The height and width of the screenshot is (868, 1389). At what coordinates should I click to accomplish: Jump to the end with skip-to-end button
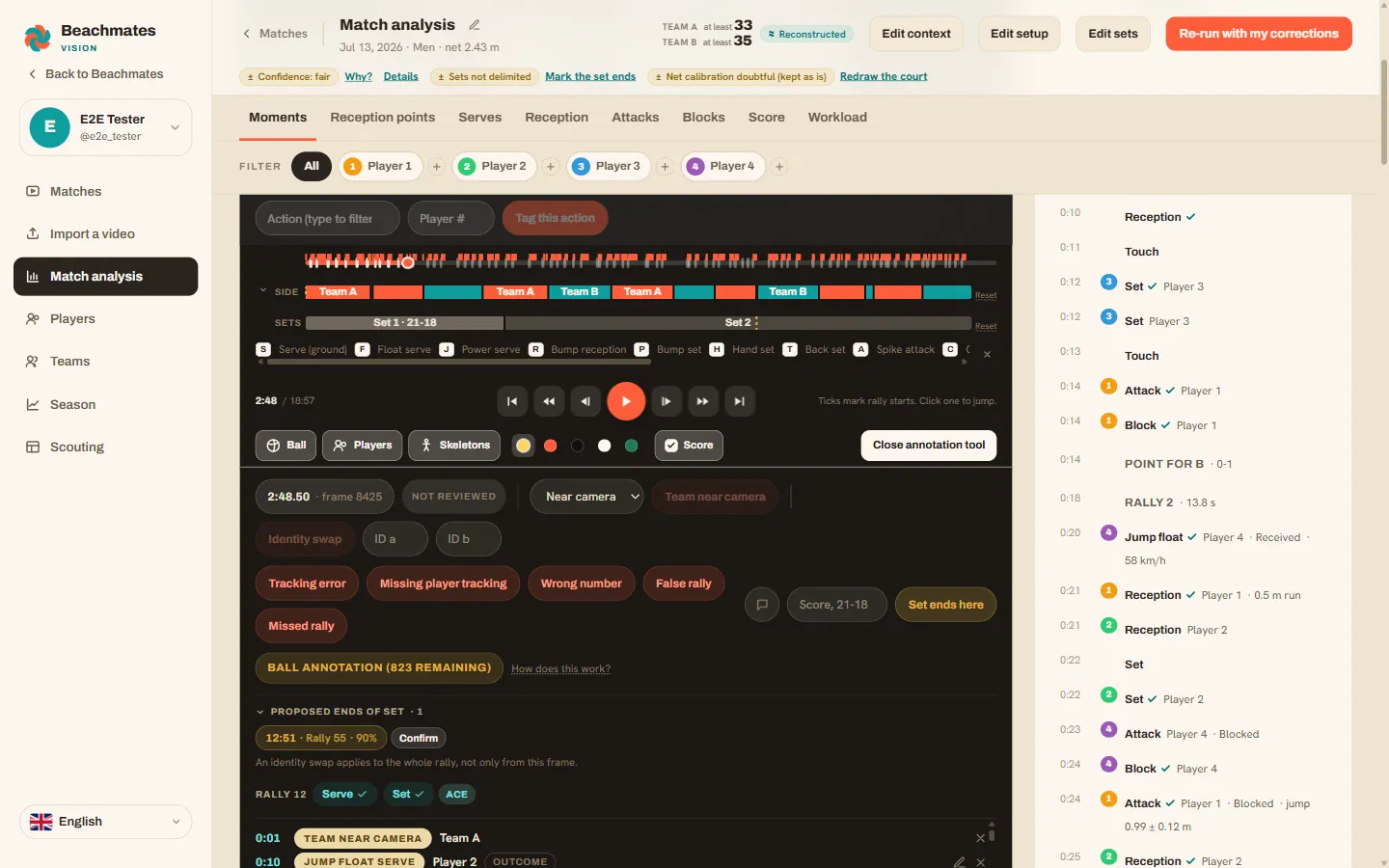739,401
